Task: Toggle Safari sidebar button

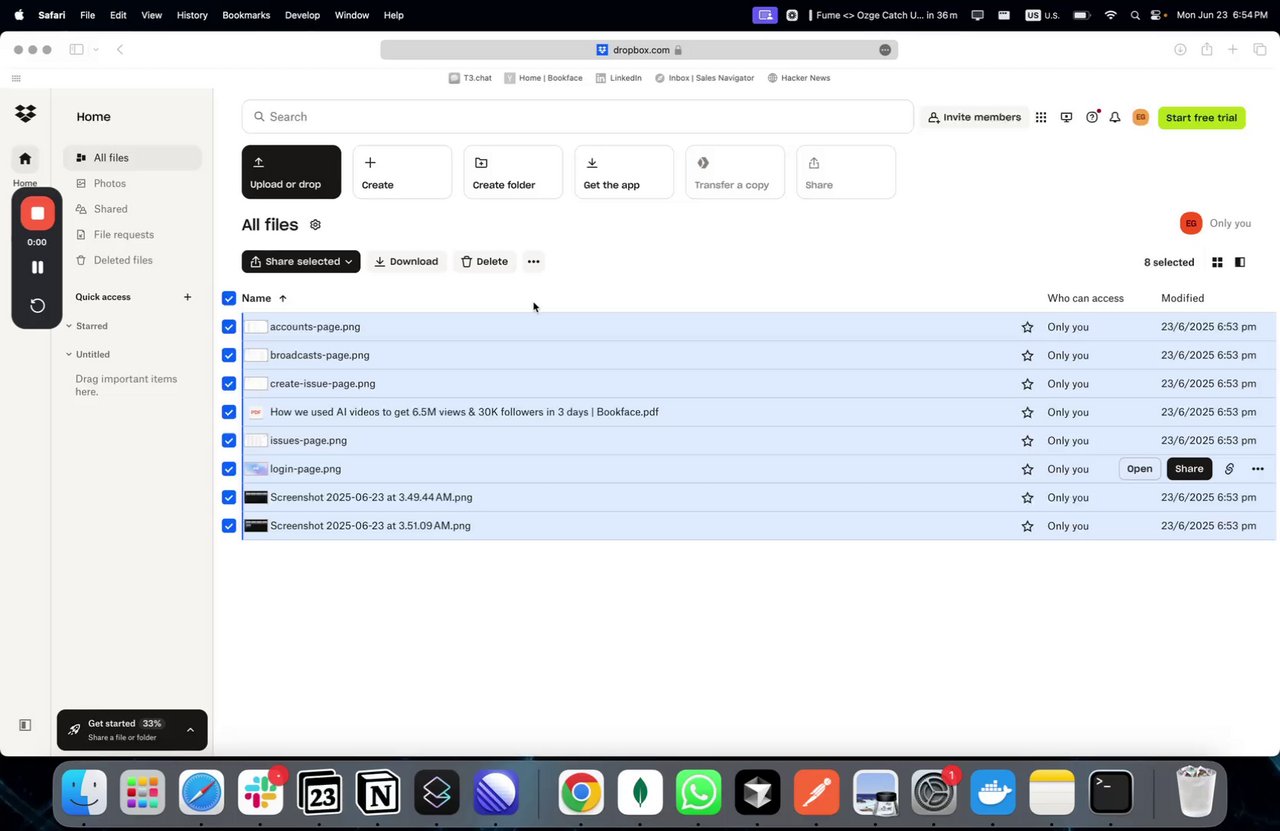Action: click(x=76, y=50)
